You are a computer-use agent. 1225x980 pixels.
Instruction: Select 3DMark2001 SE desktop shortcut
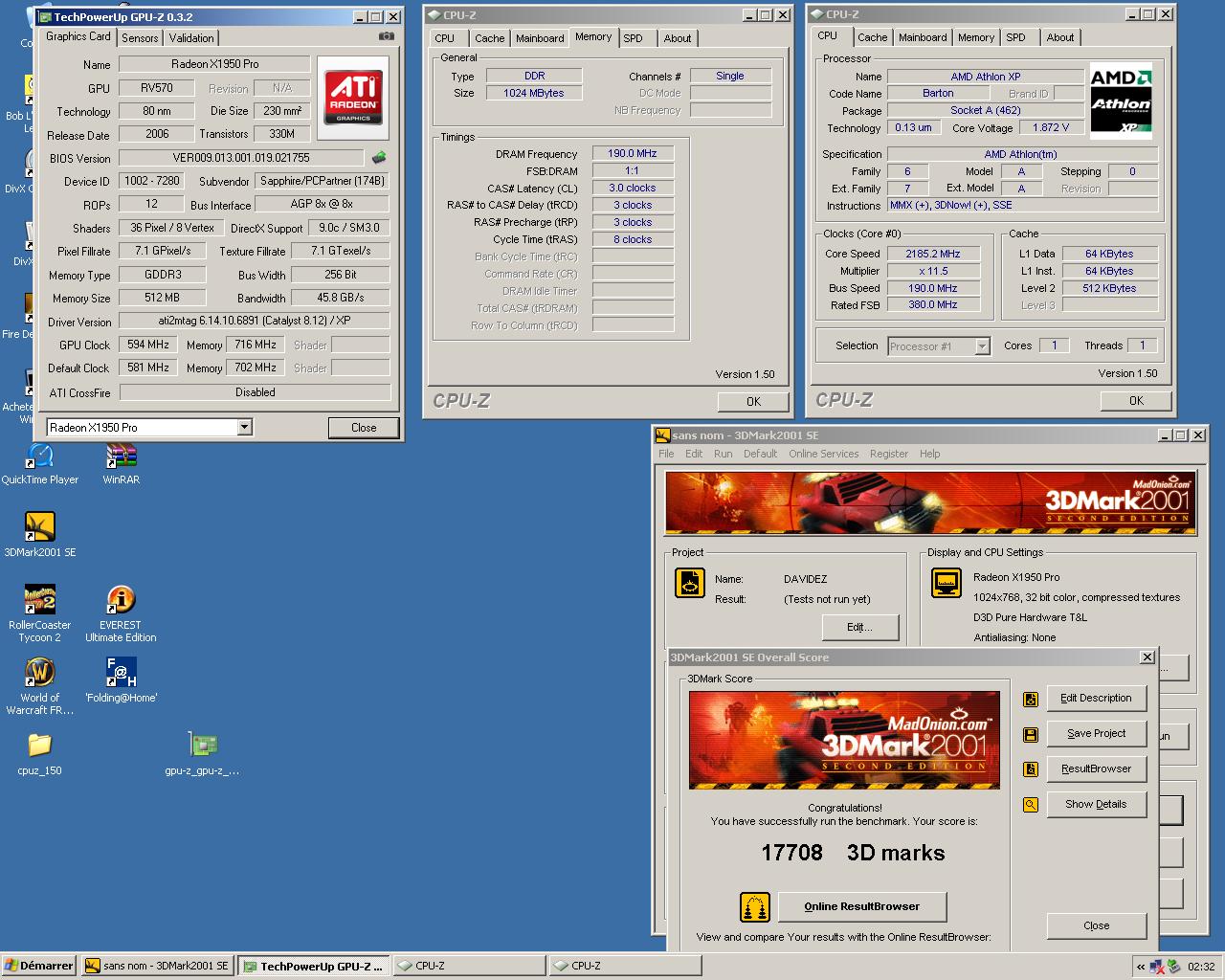[40, 534]
